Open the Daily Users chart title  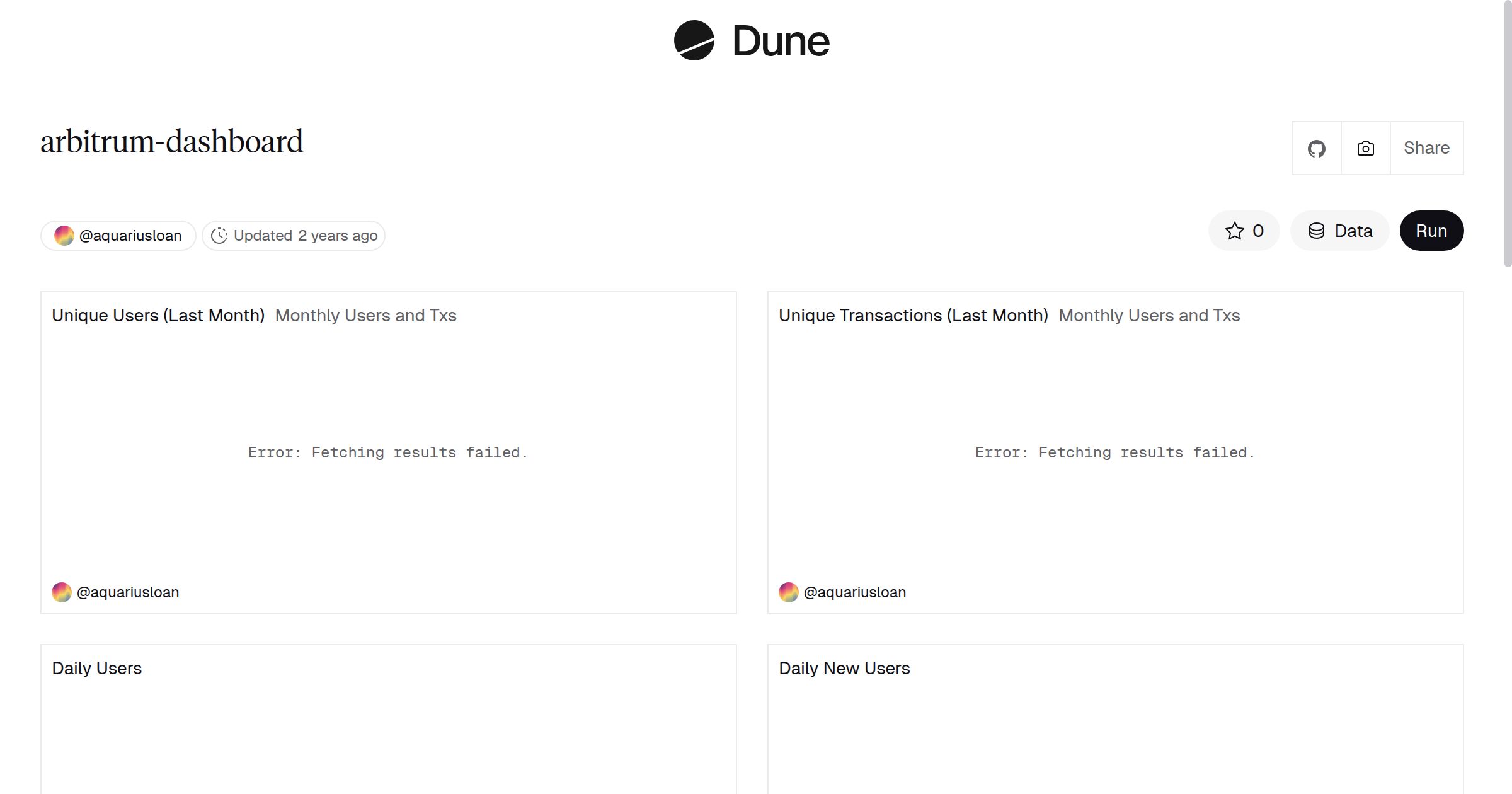coord(97,668)
